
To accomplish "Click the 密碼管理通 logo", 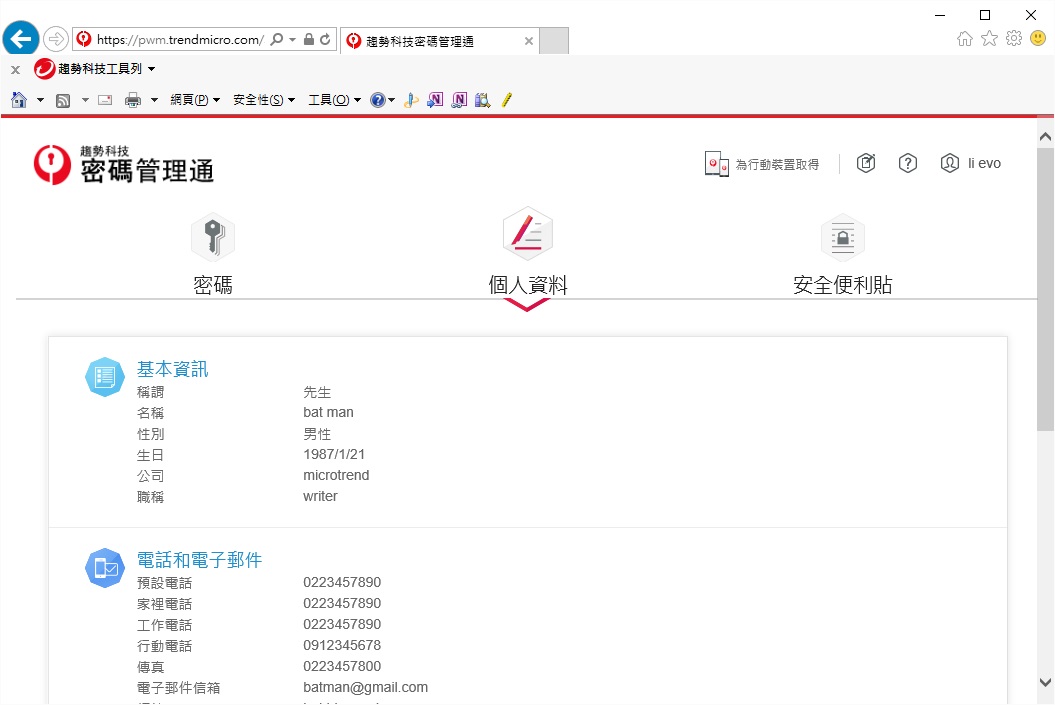I will [124, 164].
